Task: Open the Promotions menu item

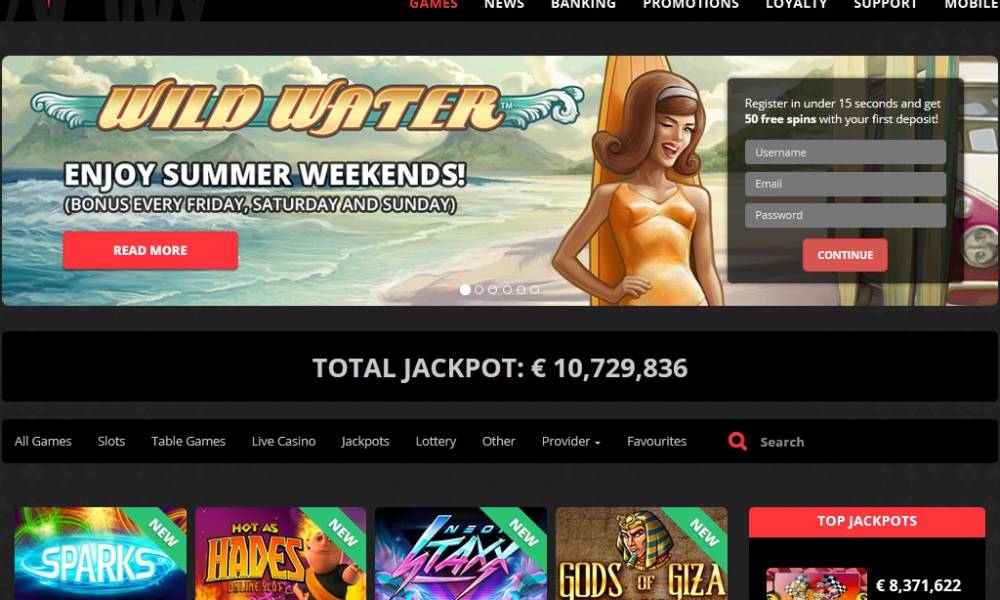Action: [x=691, y=4]
